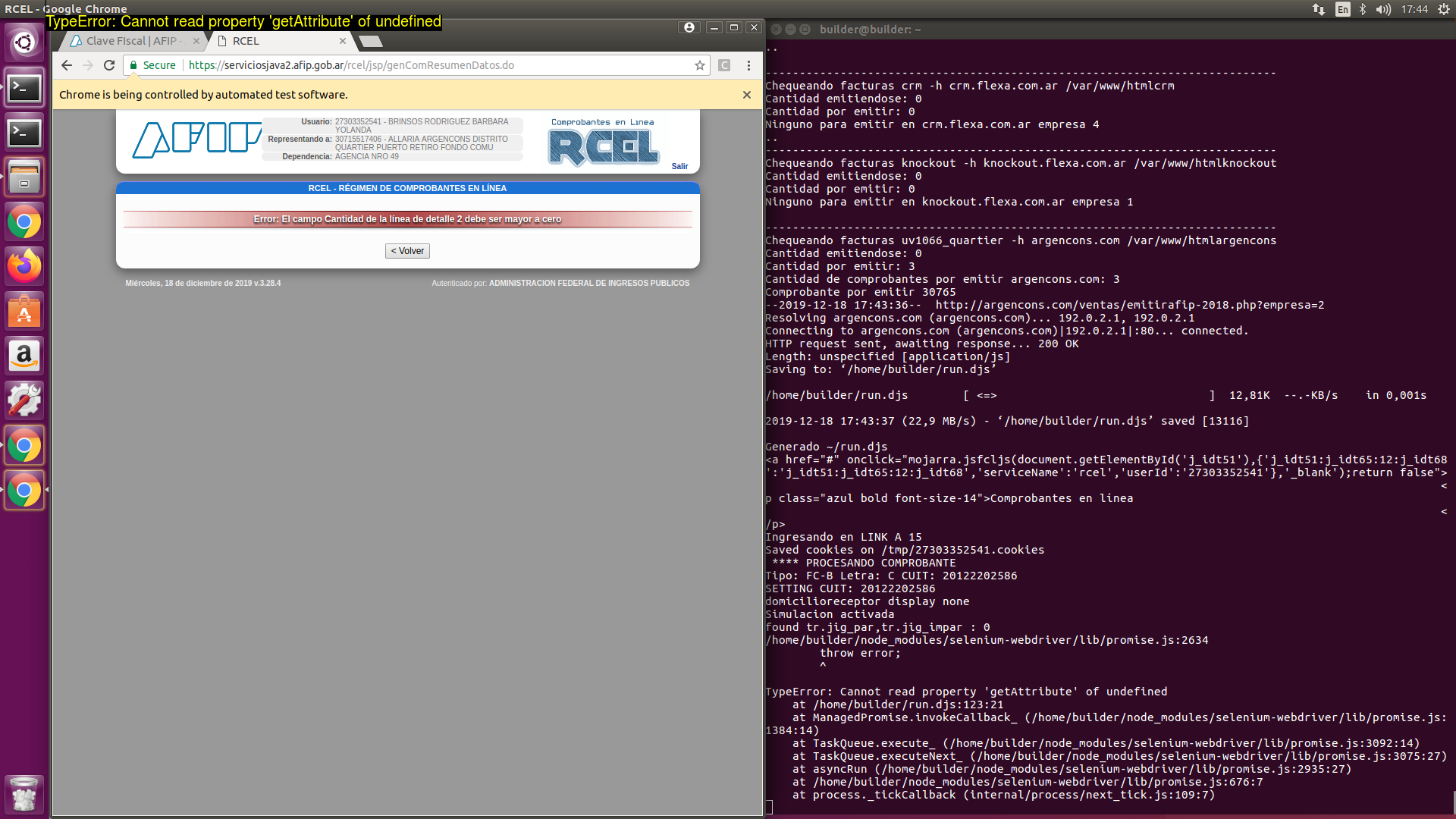Click Chrome forward navigation arrow

point(88,65)
